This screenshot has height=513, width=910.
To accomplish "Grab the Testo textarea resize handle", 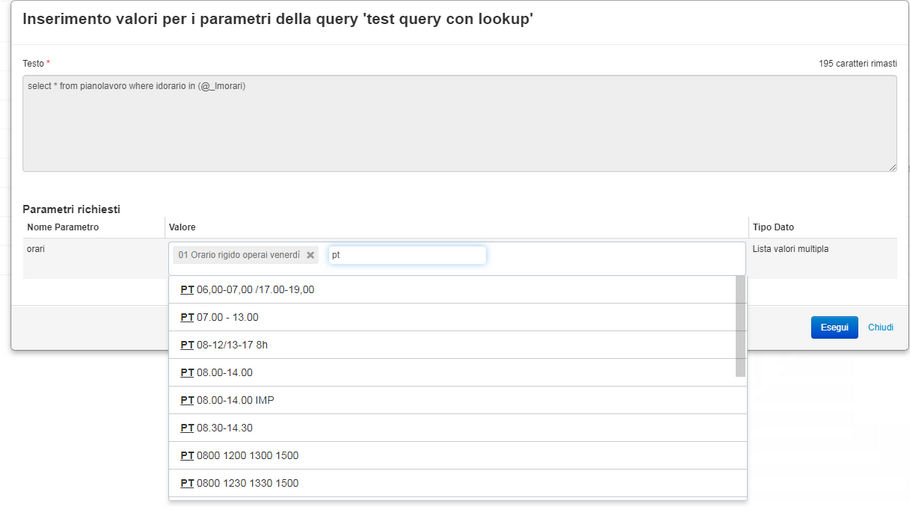I will (892, 167).
